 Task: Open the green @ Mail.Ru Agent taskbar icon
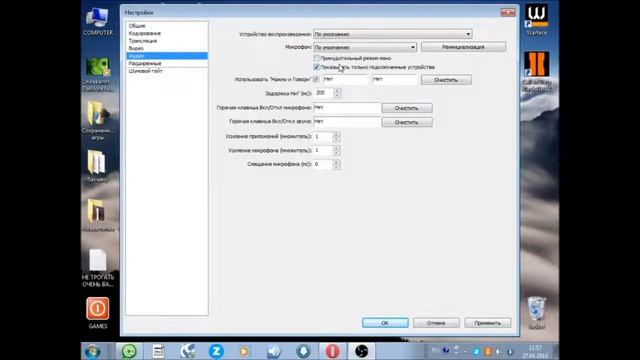pyautogui.click(x=129, y=351)
